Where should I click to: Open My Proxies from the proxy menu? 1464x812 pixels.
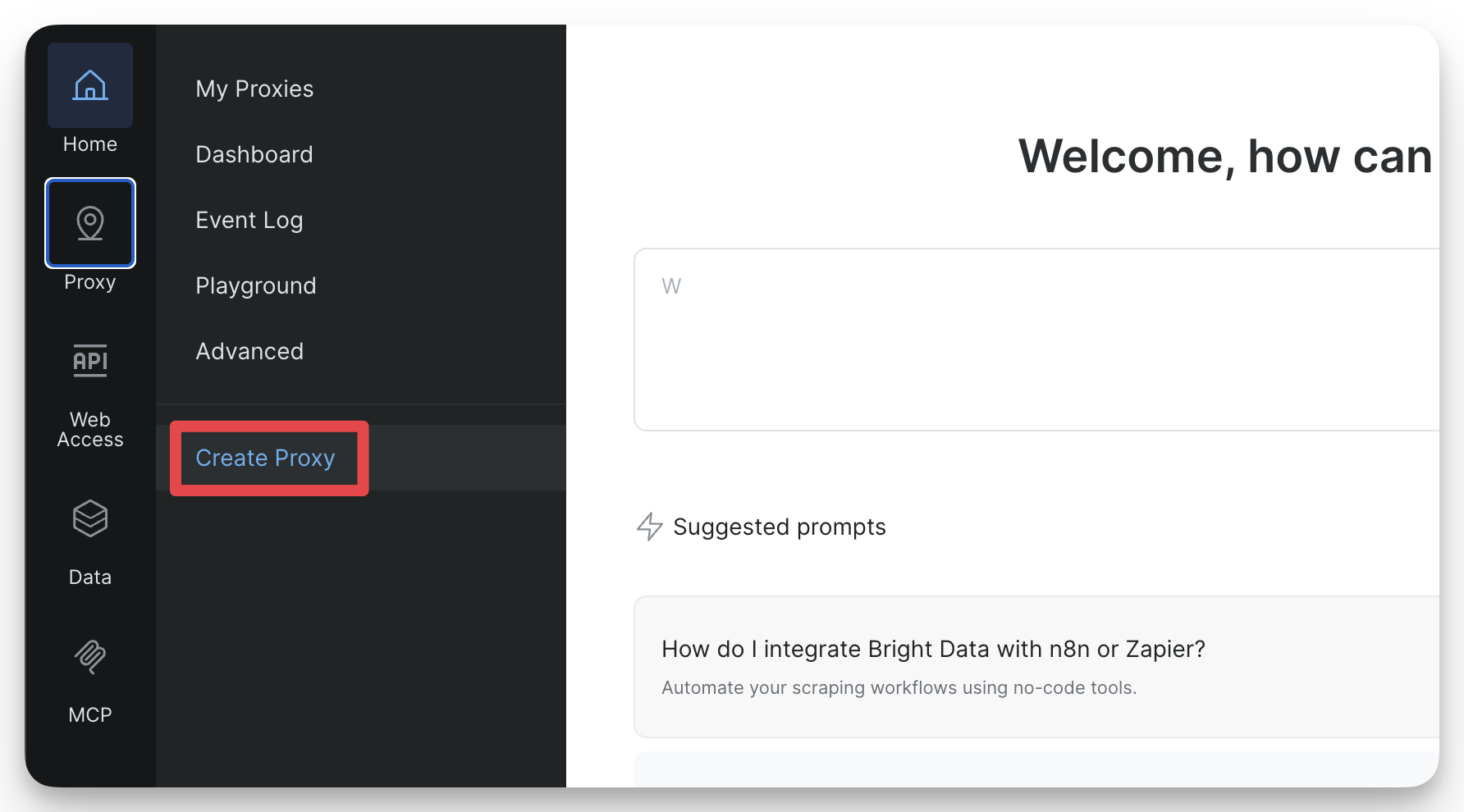pos(254,89)
